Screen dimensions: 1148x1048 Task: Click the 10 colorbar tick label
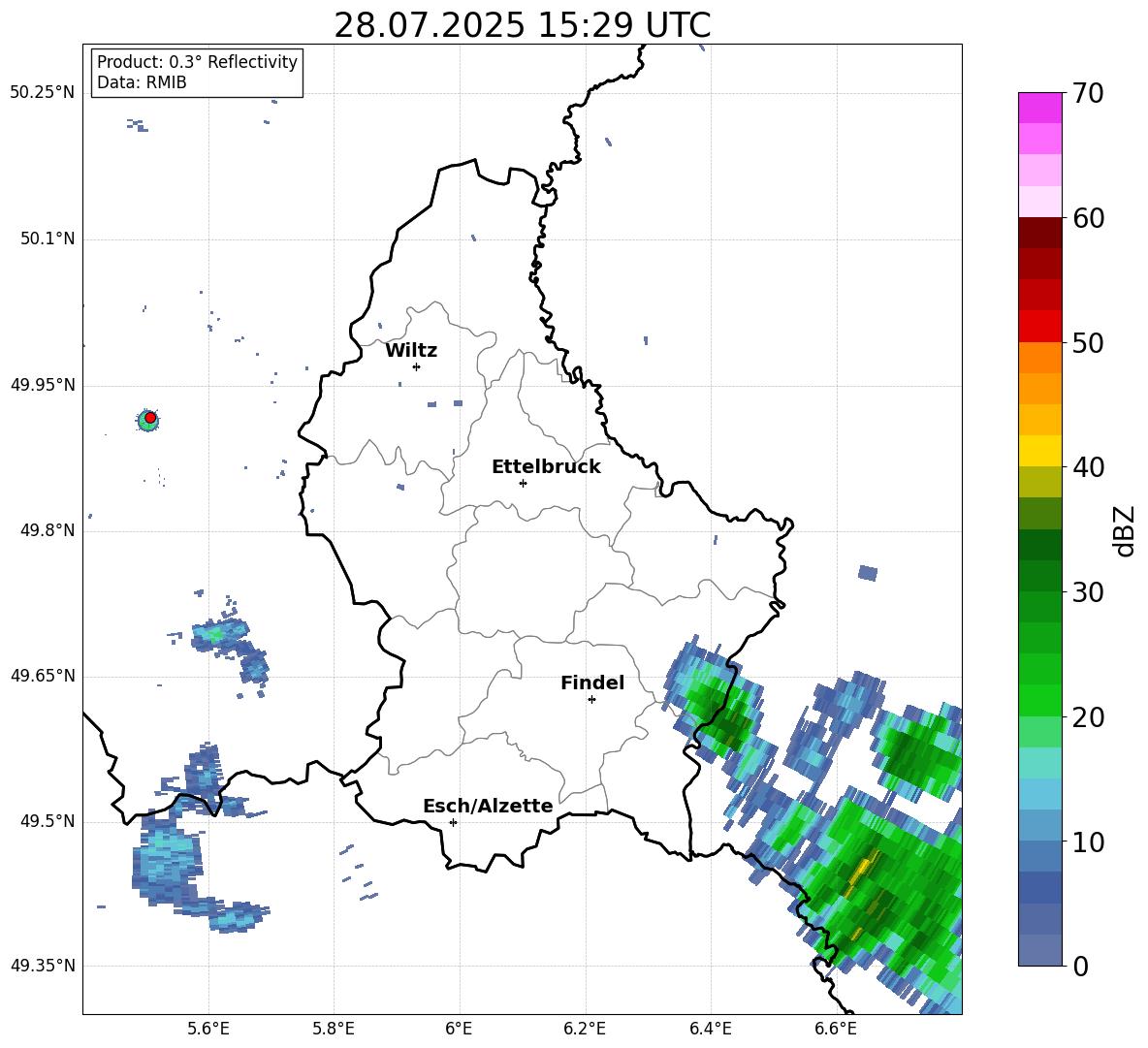(x=1088, y=842)
